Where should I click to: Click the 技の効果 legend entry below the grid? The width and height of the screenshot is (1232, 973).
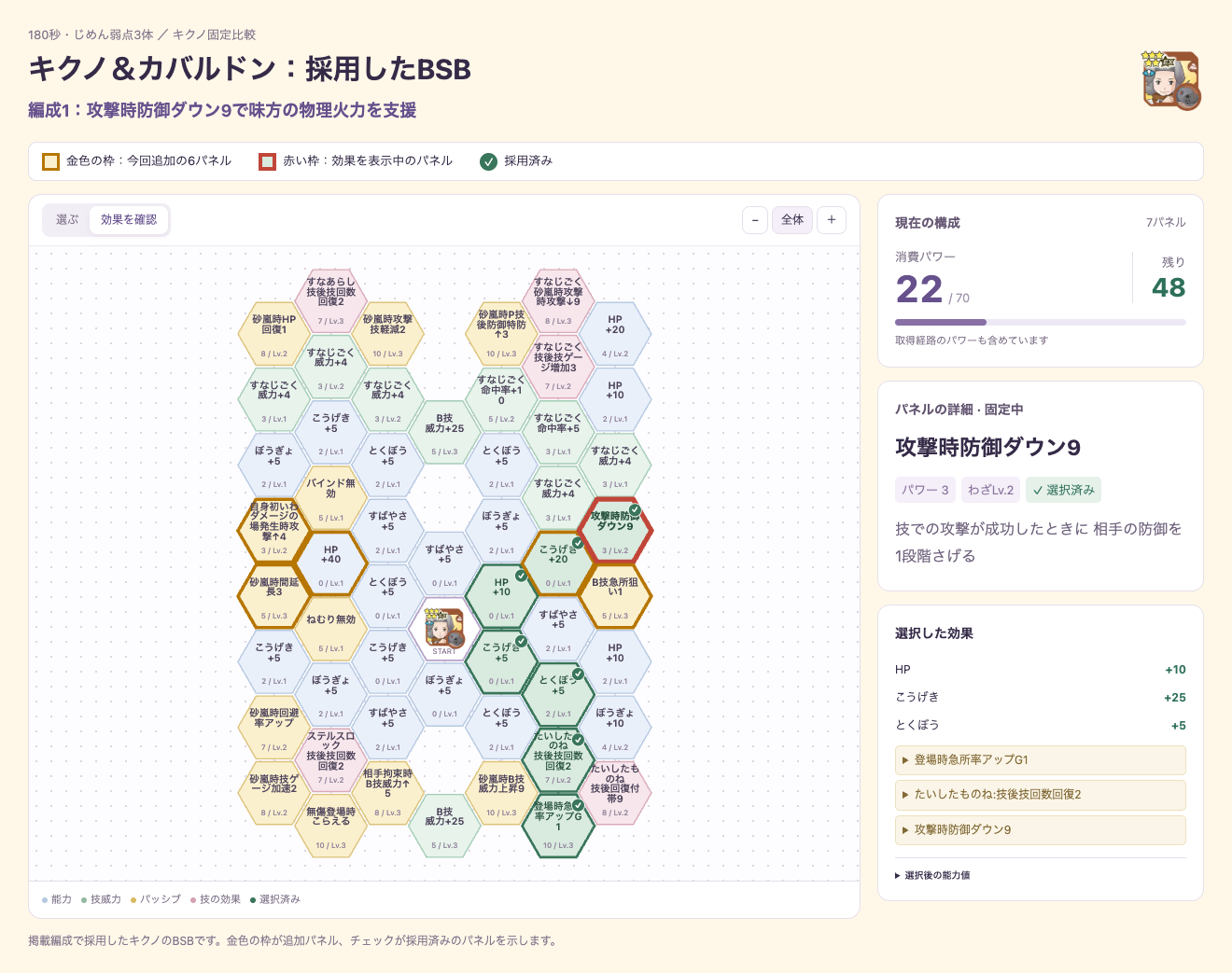pos(215,899)
